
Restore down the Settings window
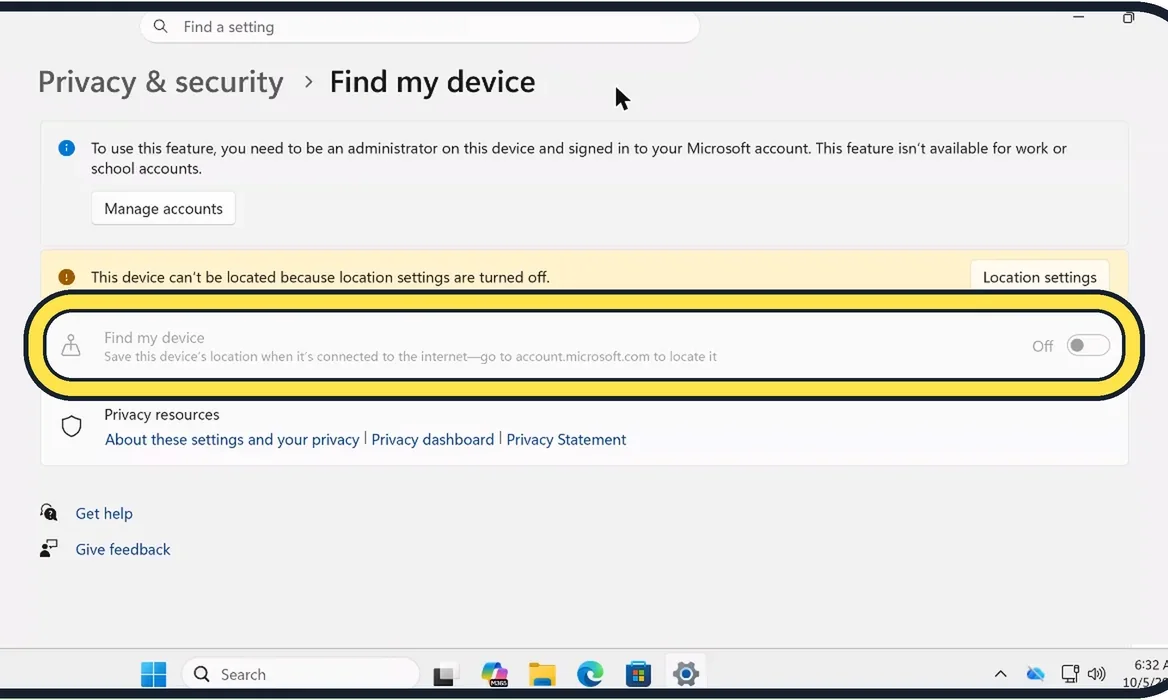coord(1128,18)
